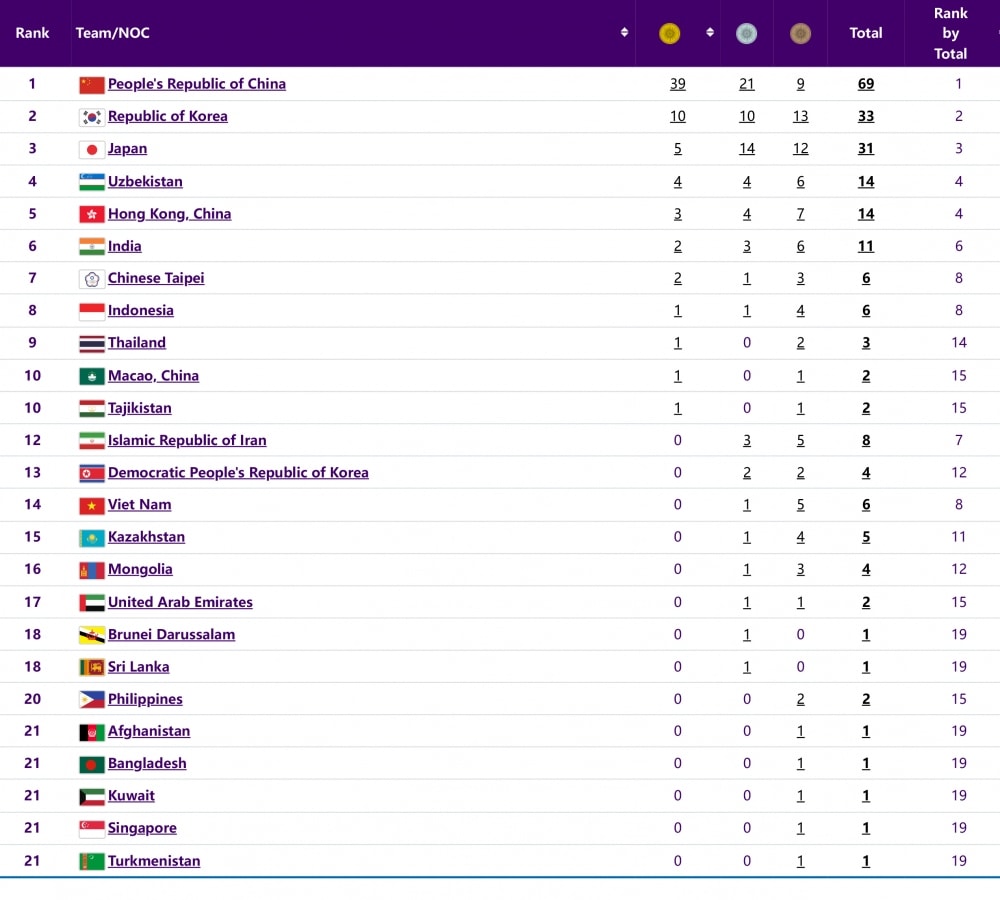
Task: Click the Indonesia flag icon
Action: pos(92,311)
